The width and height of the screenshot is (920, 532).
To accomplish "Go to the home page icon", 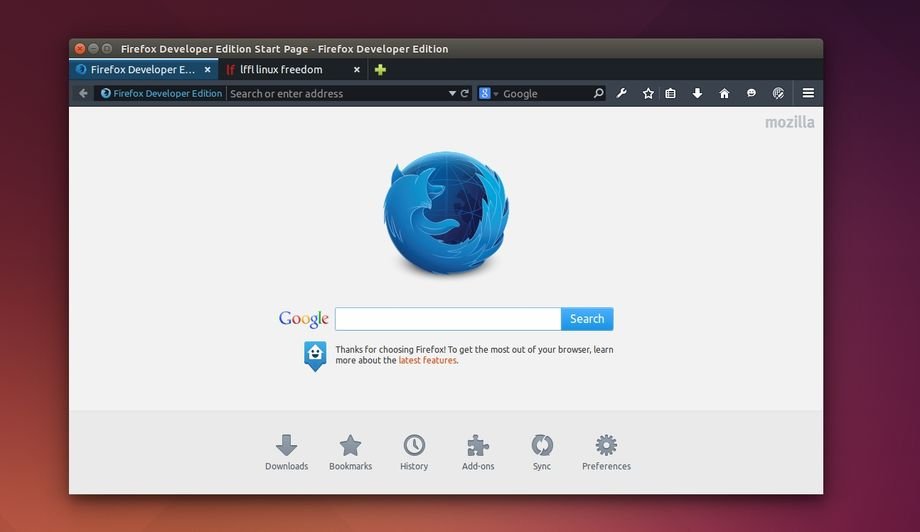I will 724,93.
